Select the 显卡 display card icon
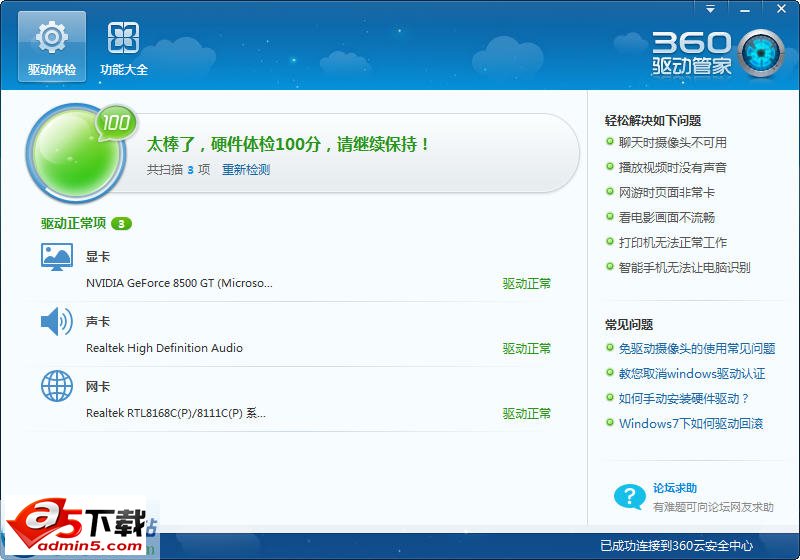This screenshot has height=560, width=800. [x=57, y=257]
